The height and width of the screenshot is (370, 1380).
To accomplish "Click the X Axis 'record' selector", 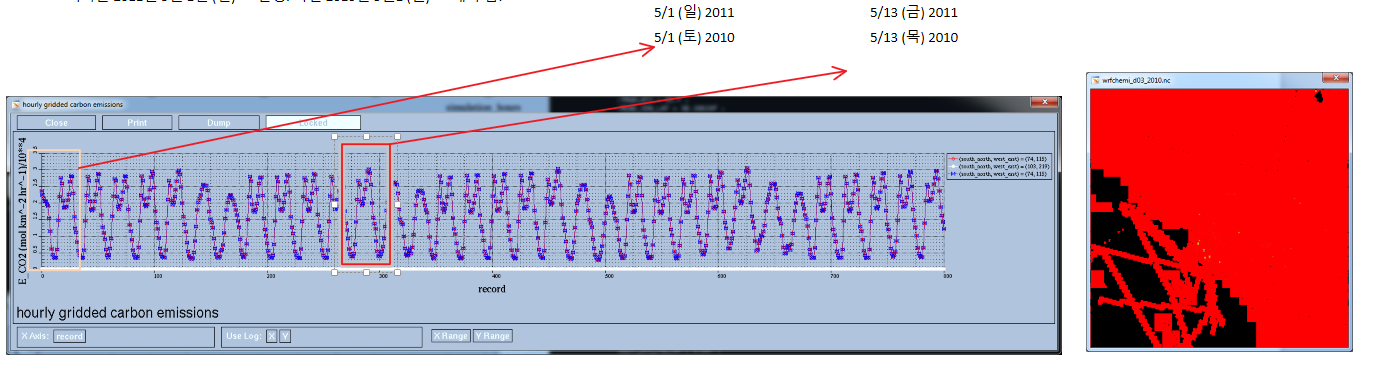I will point(70,336).
